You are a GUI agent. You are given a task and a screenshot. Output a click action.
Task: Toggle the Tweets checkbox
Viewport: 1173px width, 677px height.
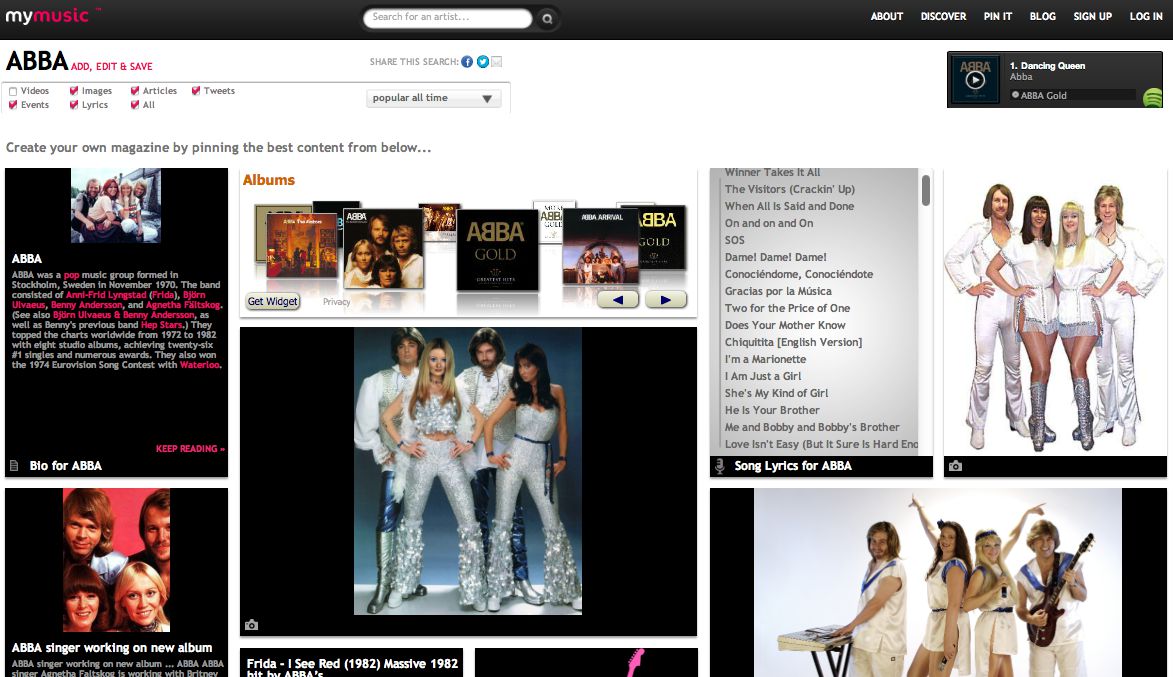(x=195, y=91)
